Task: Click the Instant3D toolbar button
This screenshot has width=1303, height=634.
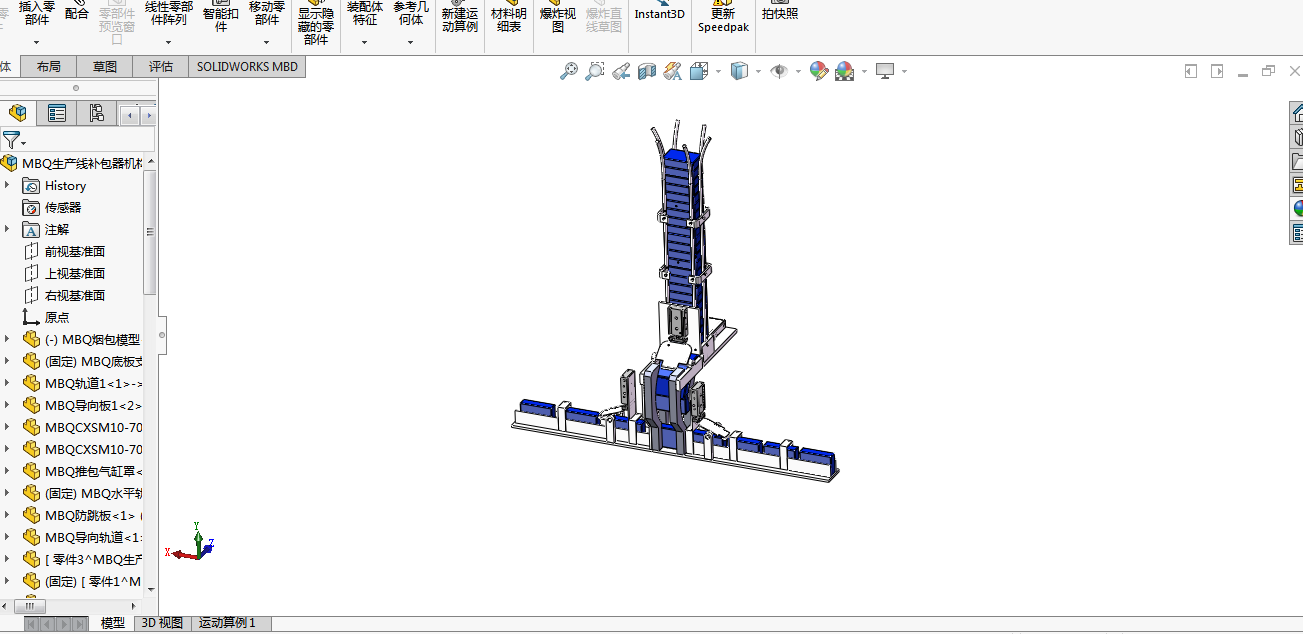Action: point(660,14)
